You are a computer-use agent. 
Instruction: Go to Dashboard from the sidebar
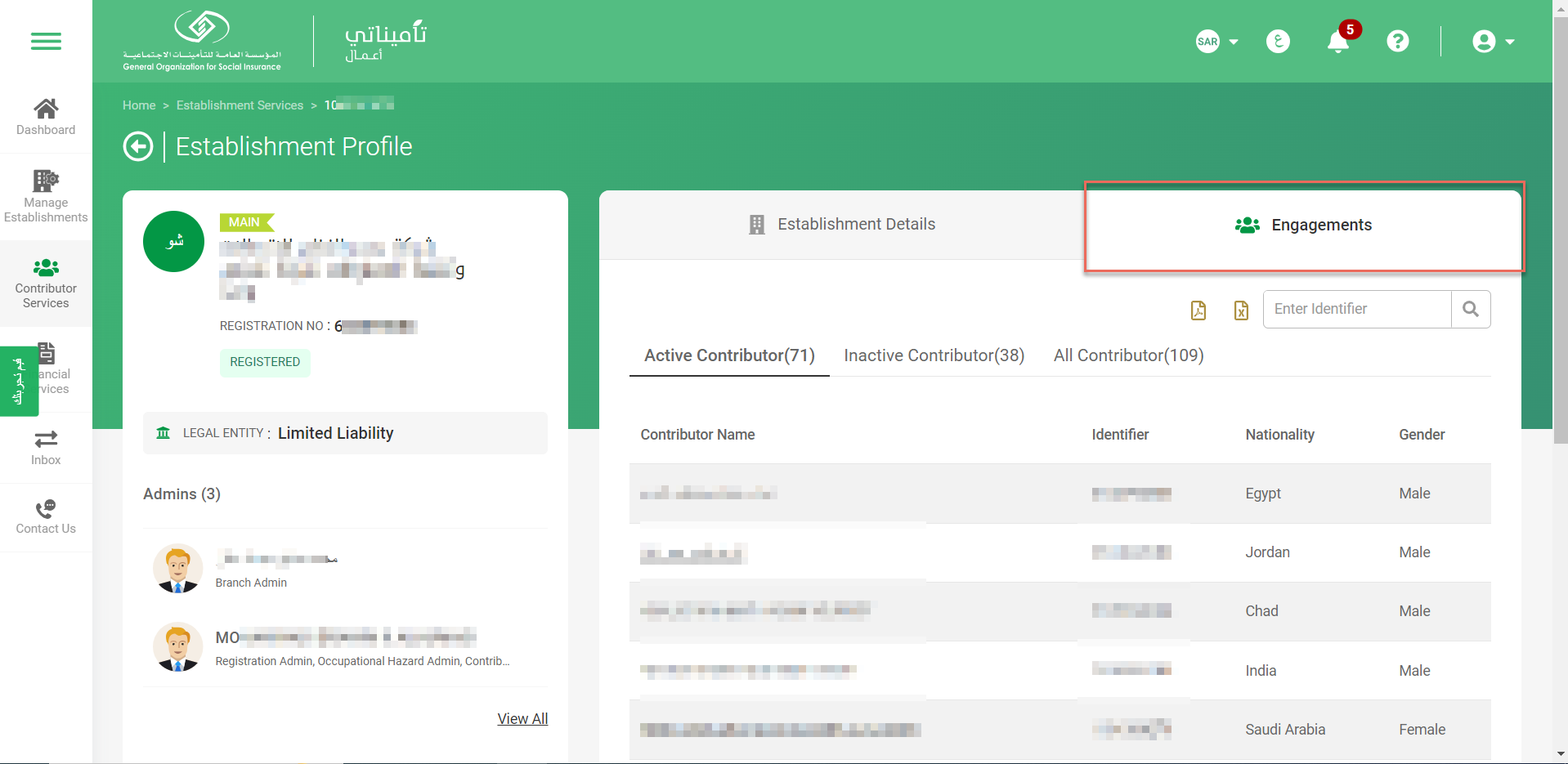46,116
